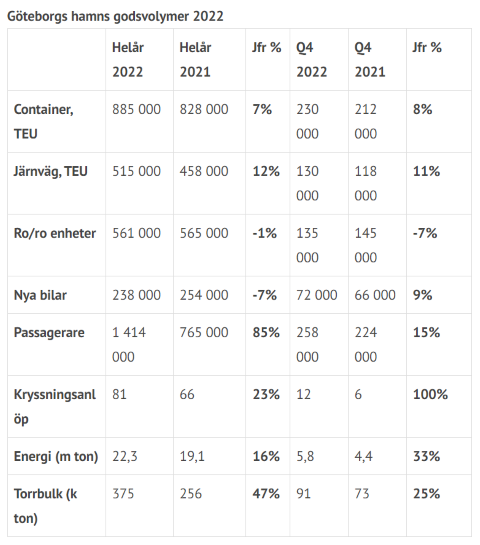This screenshot has width=480, height=545.
Task: Select the Container, TEU row label
Action: tap(44, 122)
